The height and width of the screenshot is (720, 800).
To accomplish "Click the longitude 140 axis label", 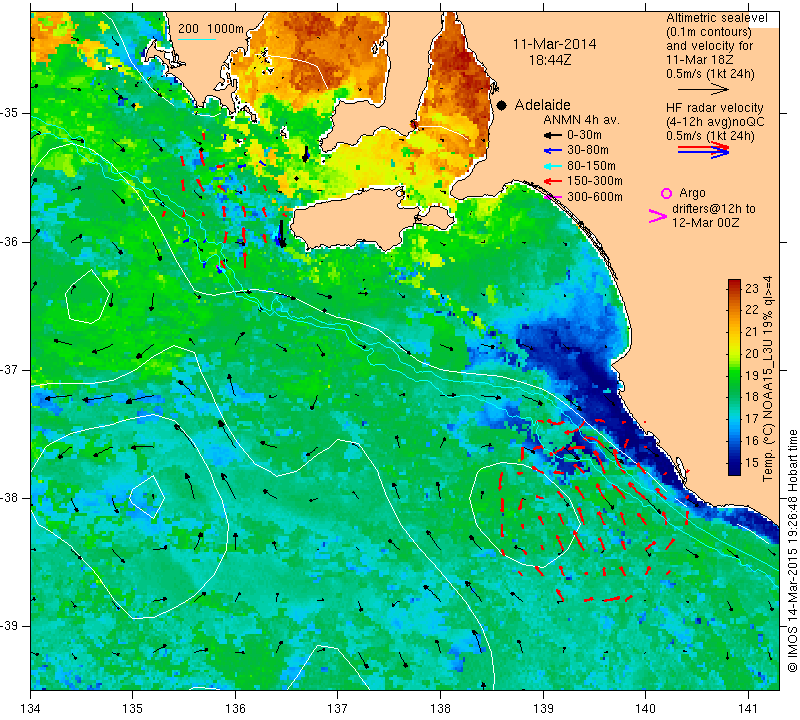I will pos(645,709).
